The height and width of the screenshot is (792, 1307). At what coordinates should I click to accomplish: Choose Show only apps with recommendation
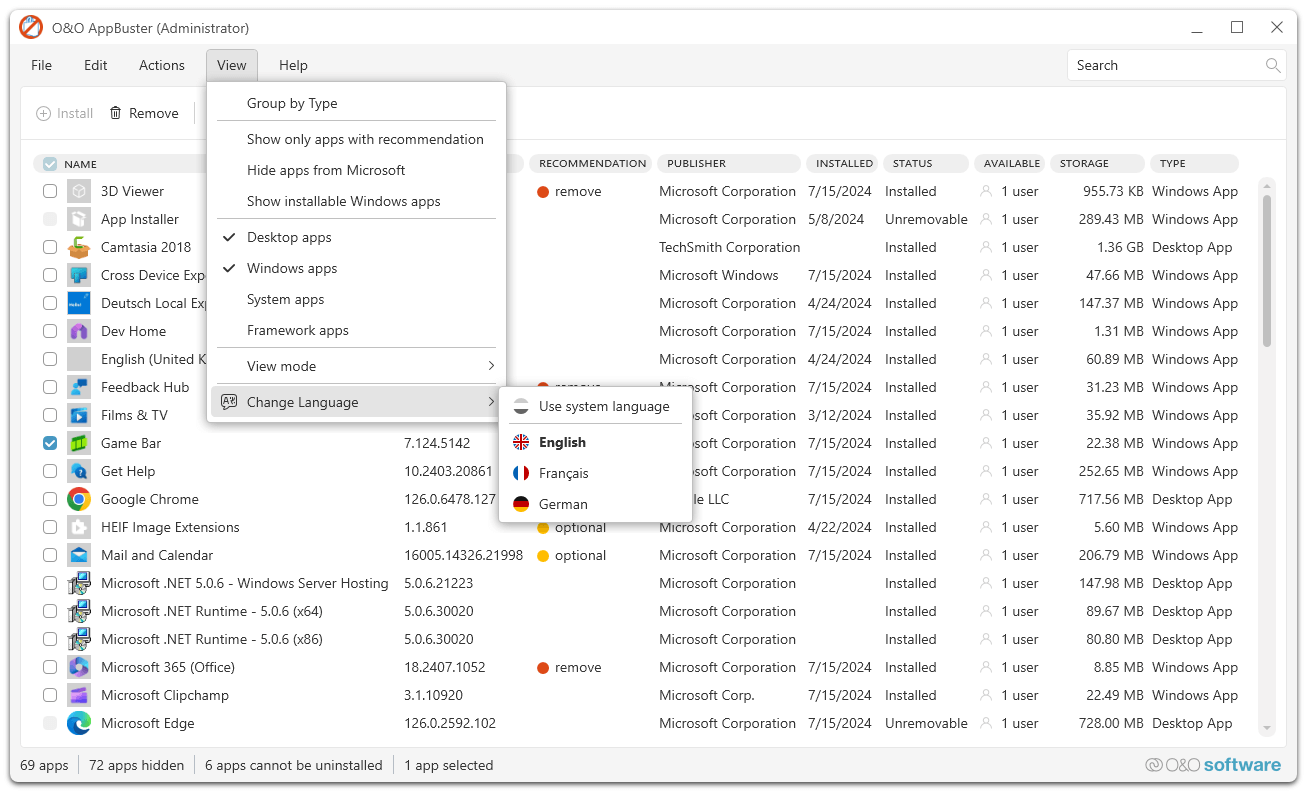pos(356,139)
